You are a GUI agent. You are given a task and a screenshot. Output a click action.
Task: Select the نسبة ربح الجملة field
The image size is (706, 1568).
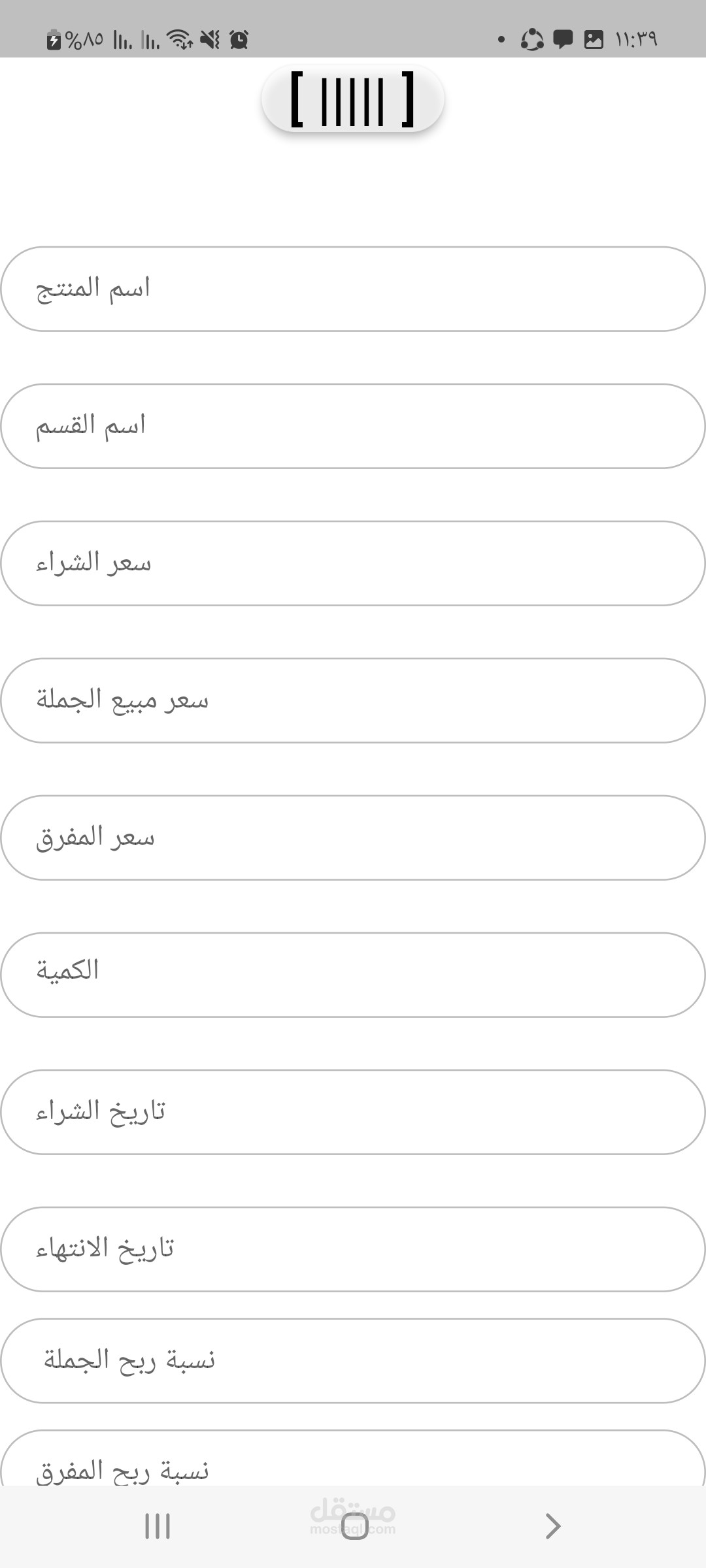(353, 1360)
